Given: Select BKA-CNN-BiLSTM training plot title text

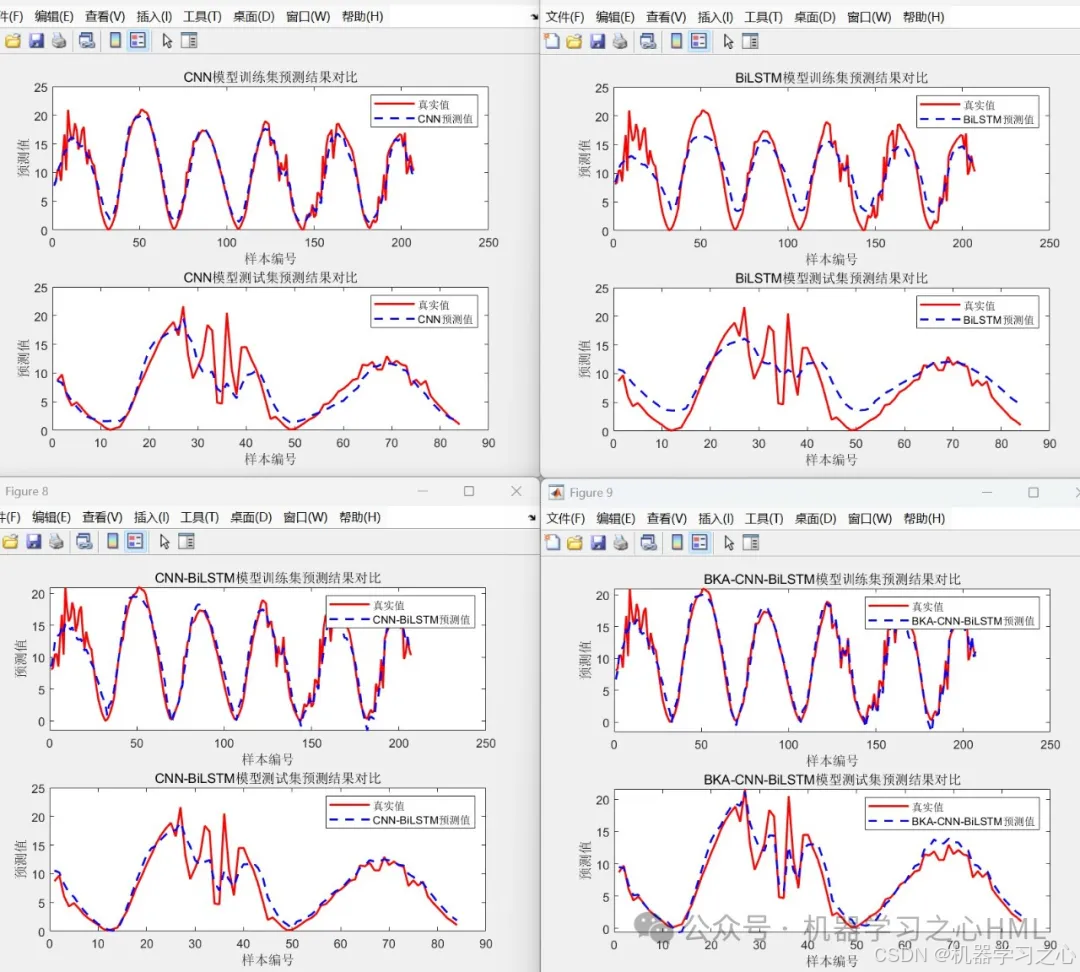Looking at the screenshot, I should pyautogui.click(x=832, y=579).
